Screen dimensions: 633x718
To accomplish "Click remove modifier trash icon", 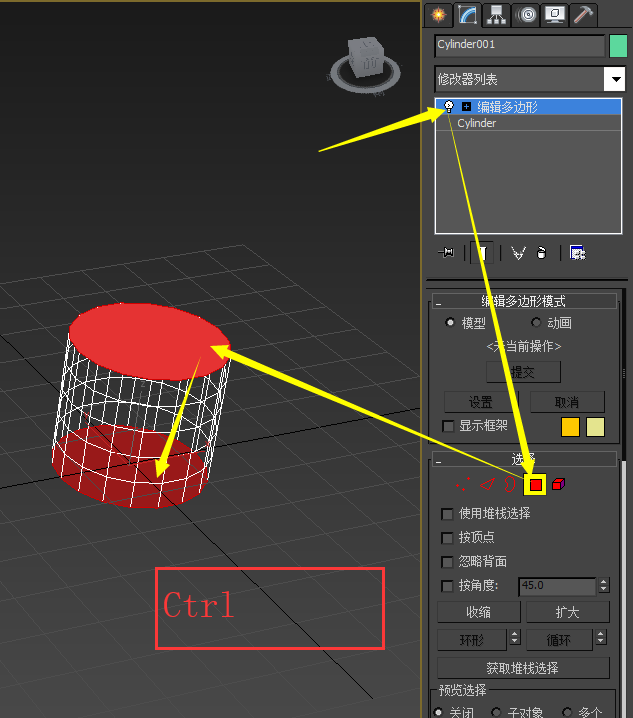I will 541,253.
